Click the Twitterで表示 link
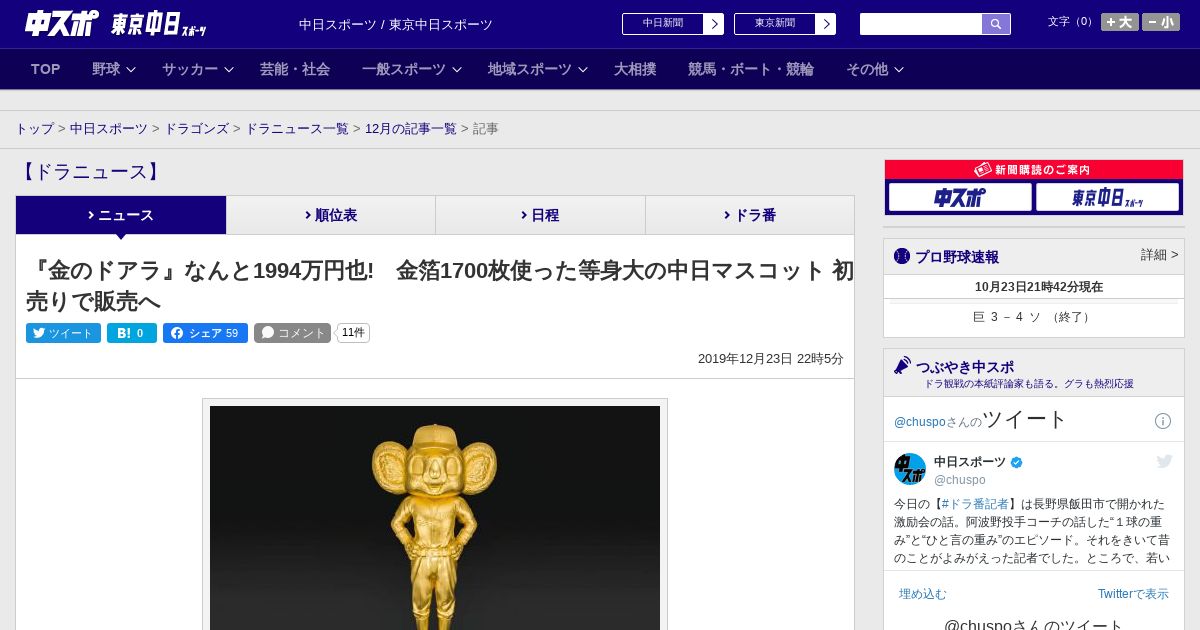 (x=1133, y=594)
